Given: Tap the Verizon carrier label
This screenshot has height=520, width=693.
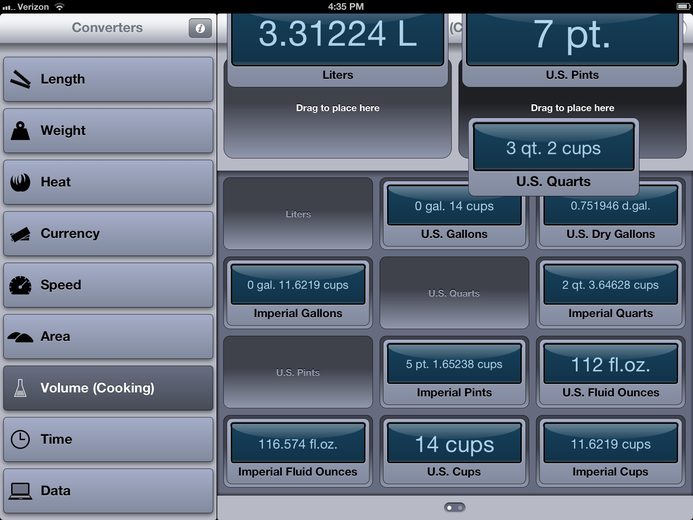Looking at the screenshot, I should click(33, 7).
